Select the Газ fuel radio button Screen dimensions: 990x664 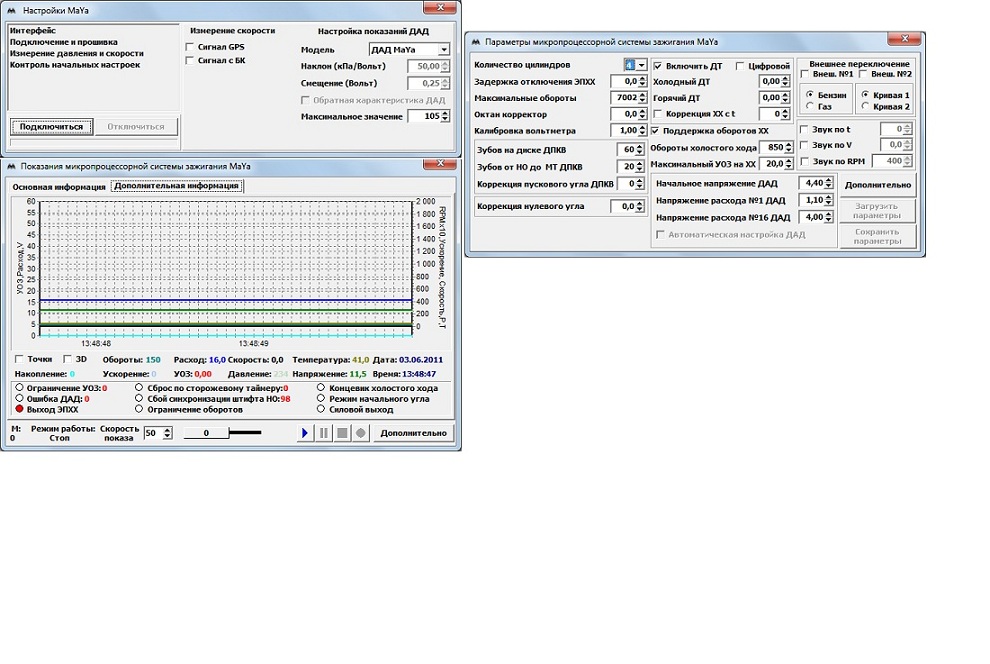coord(809,106)
